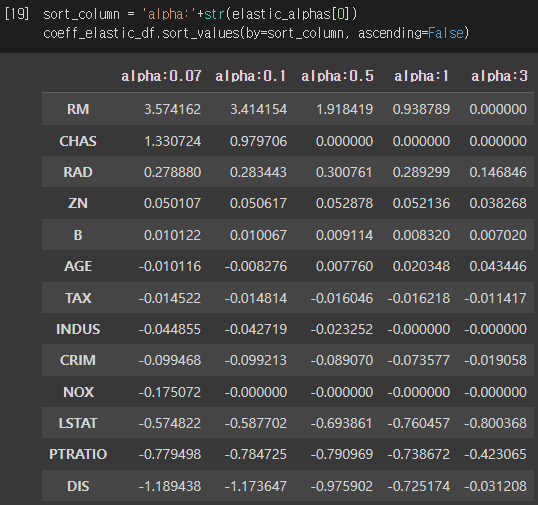Click INDUS value -0.023252
Viewport: 538px width, 505px height.
[x=342, y=329]
